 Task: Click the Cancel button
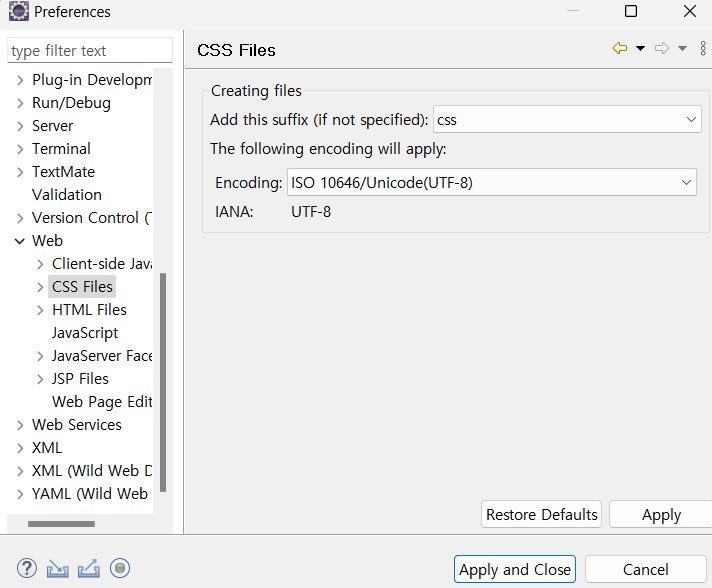(646, 569)
